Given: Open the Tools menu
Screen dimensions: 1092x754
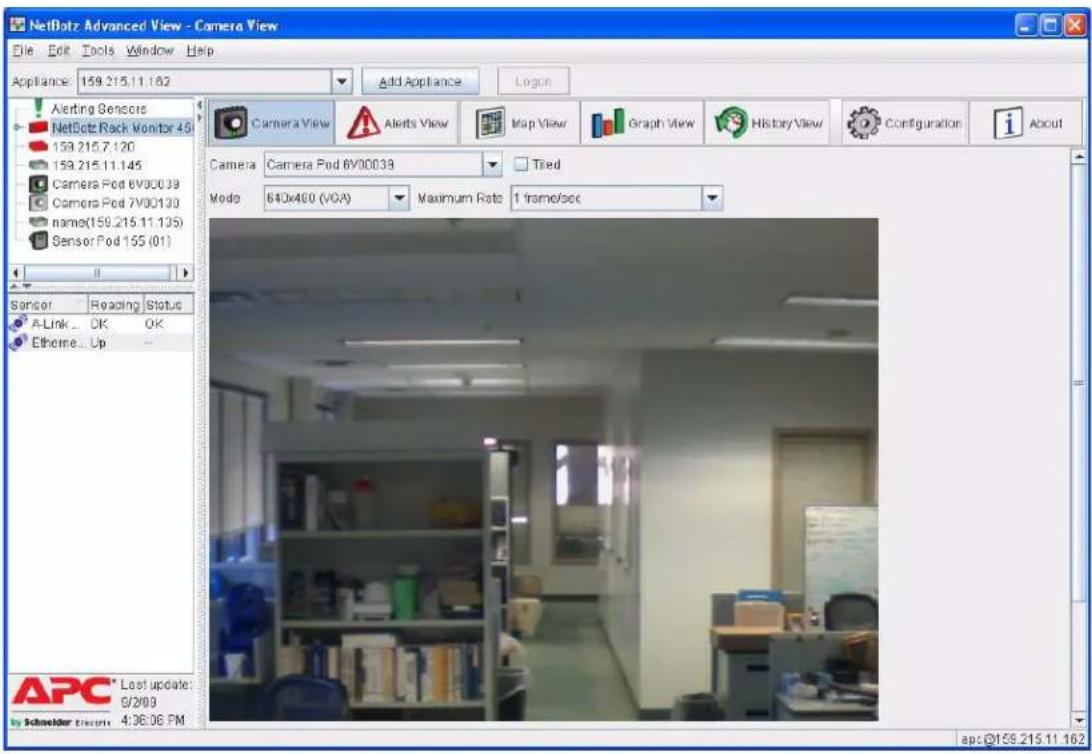Looking at the screenshot, I should [98, 50].
